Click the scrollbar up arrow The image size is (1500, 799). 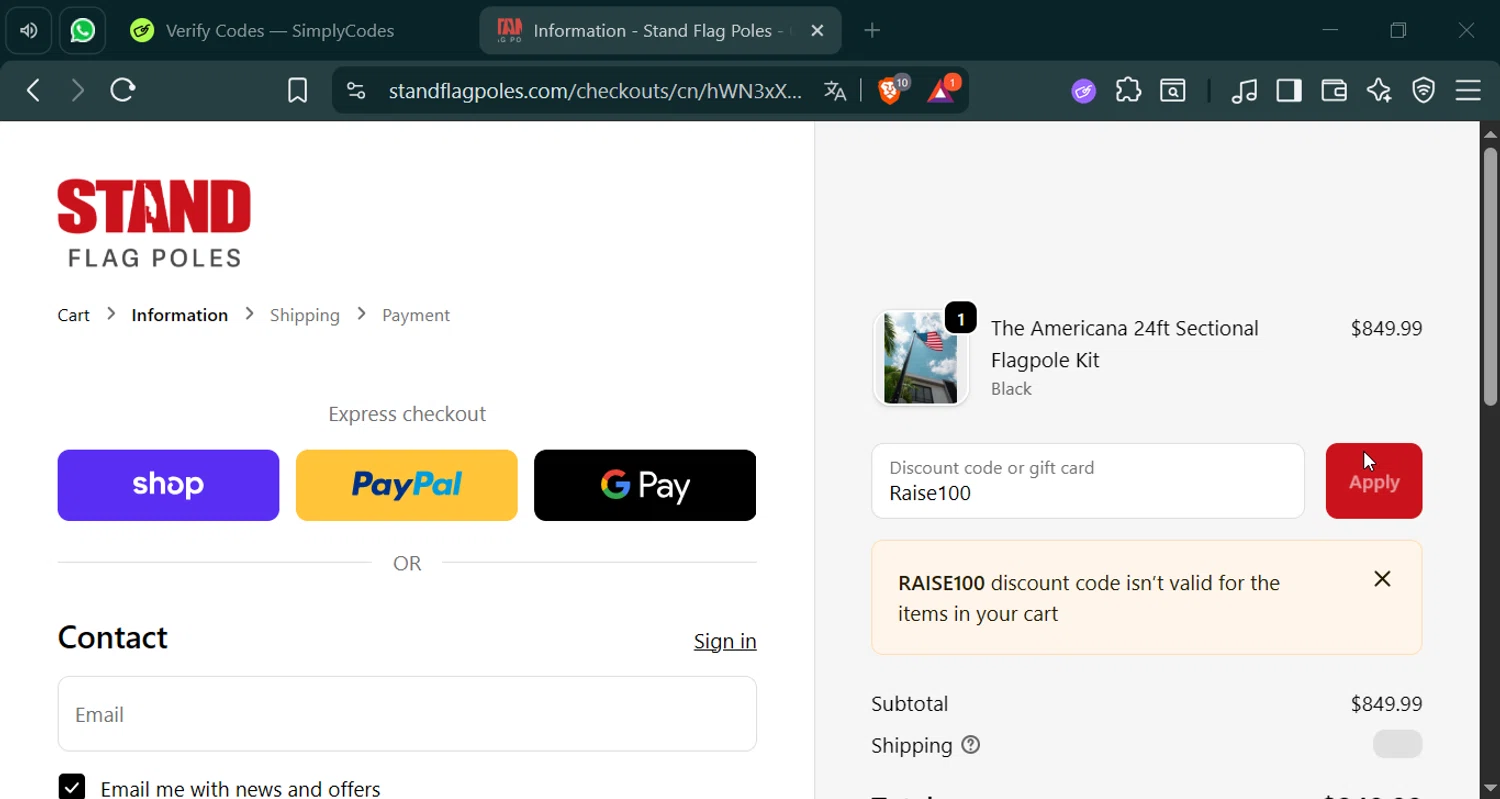pos(1490,133)
